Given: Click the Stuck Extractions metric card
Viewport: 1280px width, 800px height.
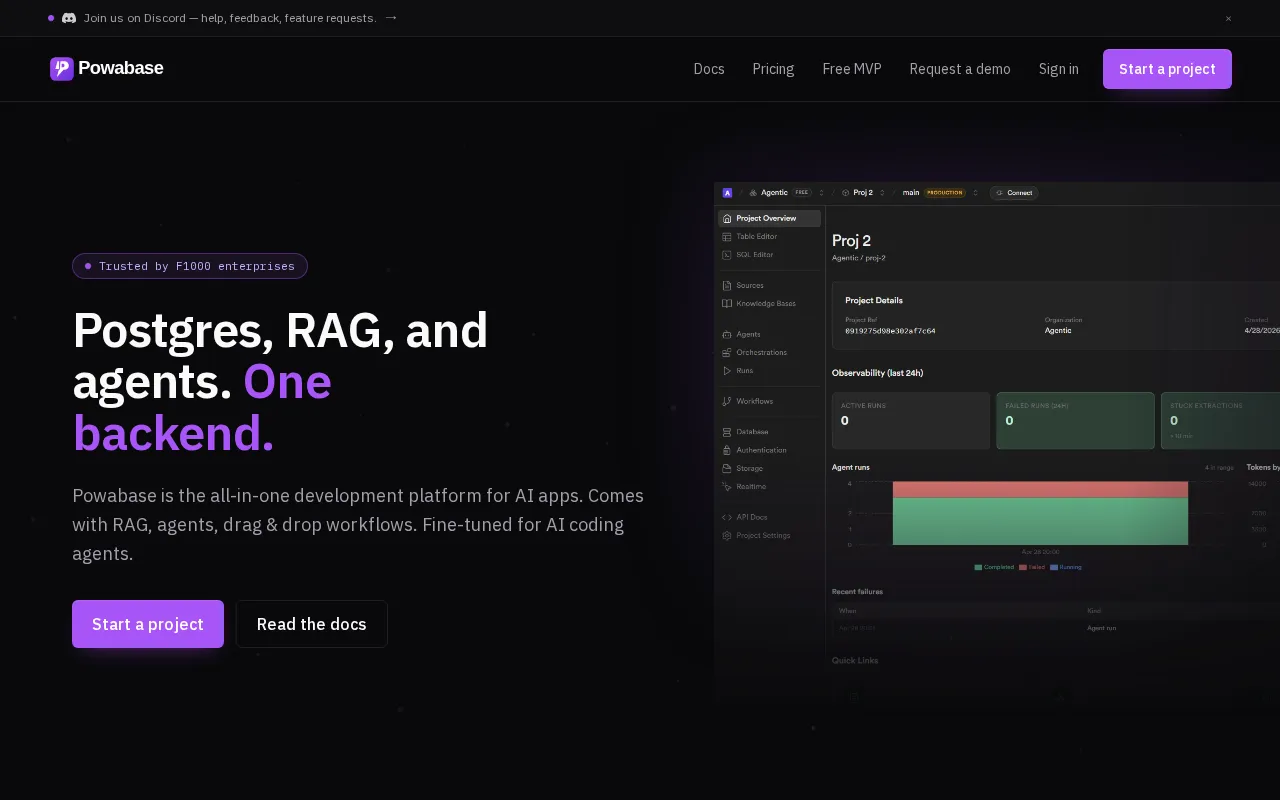Looking at the screenshot, I should (1221, 420).
